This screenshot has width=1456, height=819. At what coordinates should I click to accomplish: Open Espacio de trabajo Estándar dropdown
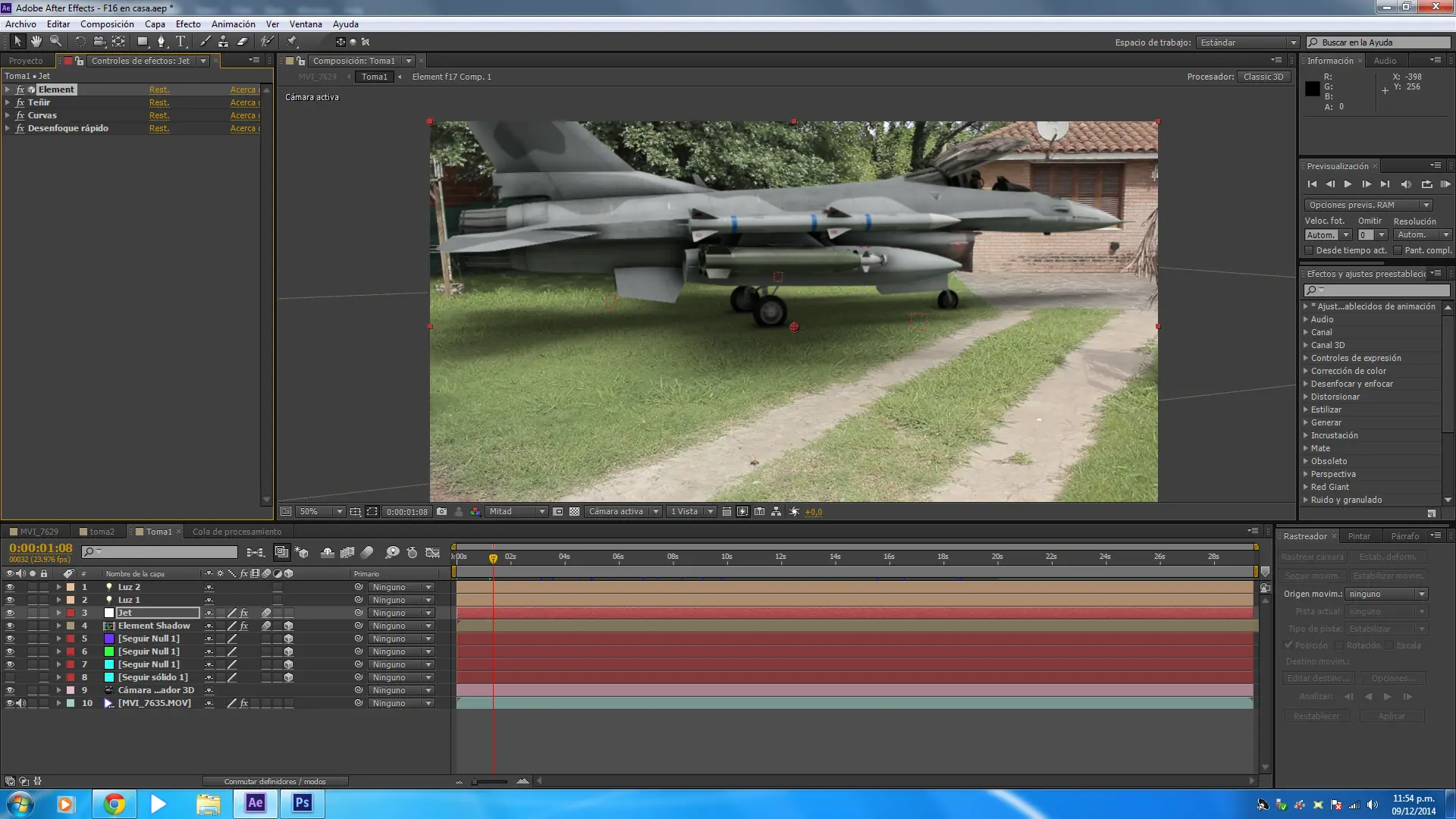click(x=1248, y=42)
